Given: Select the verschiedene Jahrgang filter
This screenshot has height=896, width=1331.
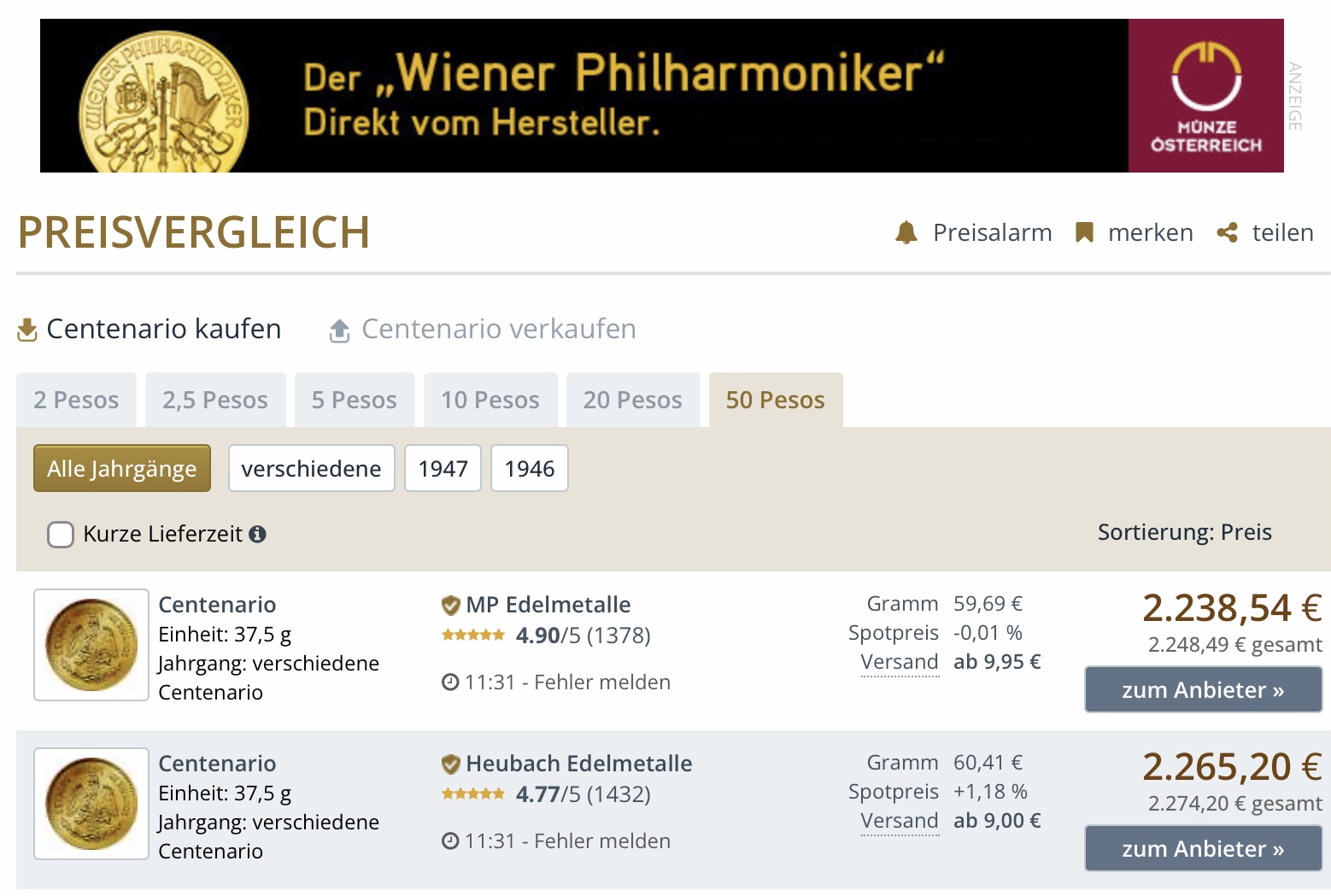Looking at the screenshot, I should pyautogui.click(x=311, y=468).
